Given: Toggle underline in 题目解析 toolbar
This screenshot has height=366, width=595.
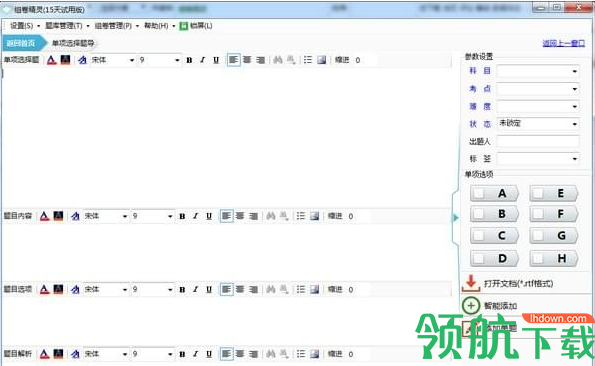Looking at the screenshot, I should click(x=209, y=354).
